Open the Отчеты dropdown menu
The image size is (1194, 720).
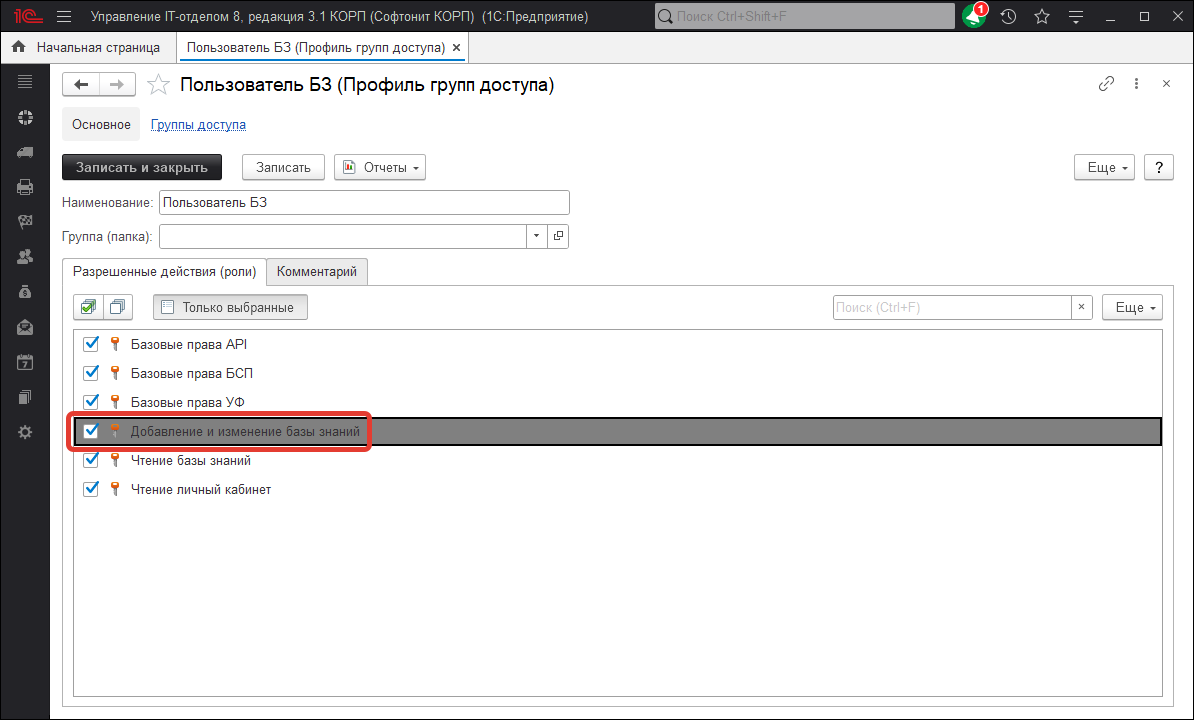380,167
